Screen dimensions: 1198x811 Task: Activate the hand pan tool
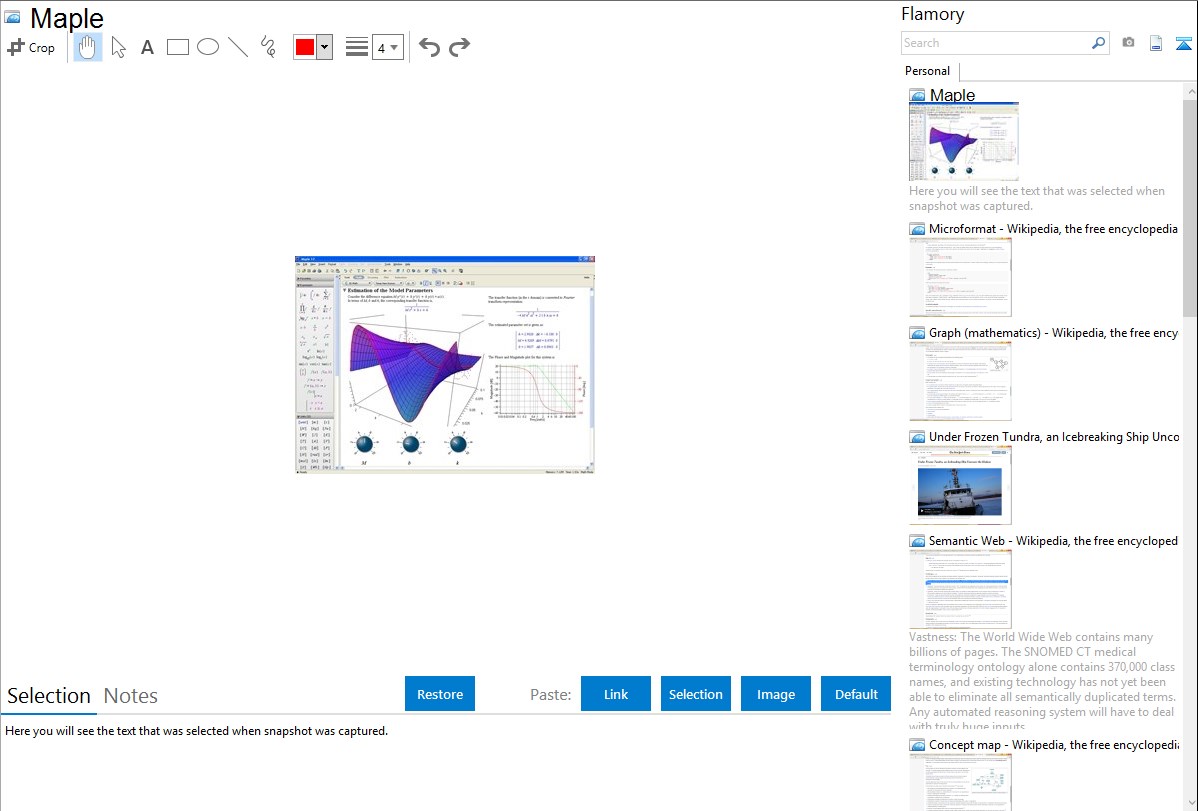pos(88,47)
